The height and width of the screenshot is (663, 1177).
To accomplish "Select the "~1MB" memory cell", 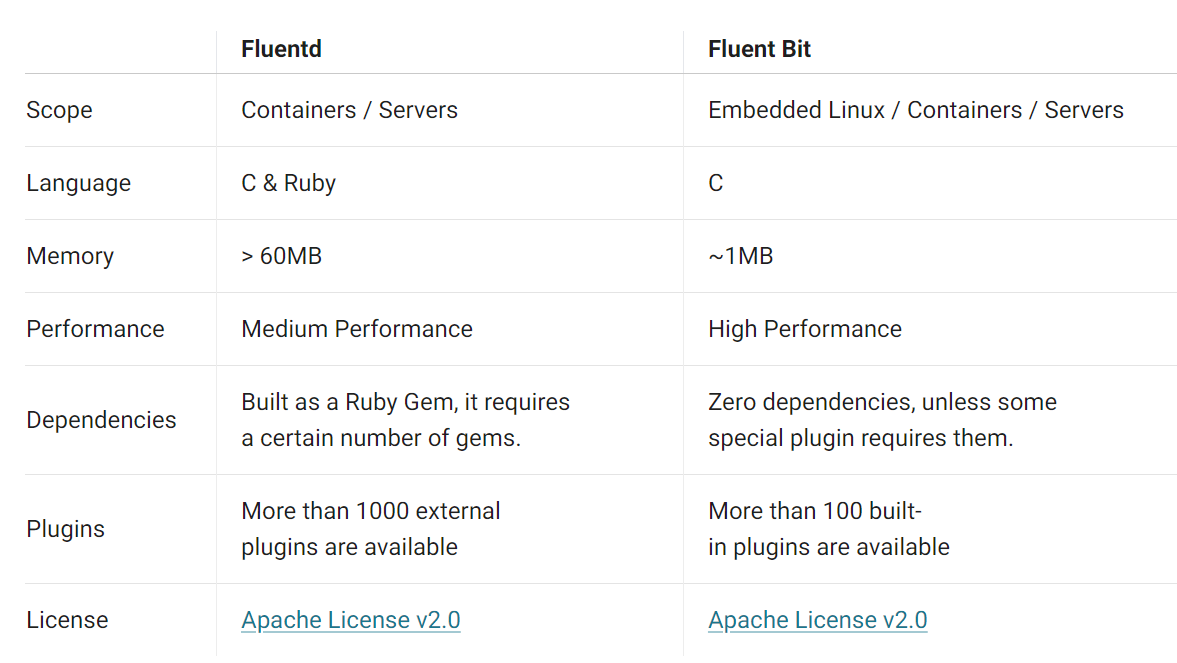I will point(740,256).
